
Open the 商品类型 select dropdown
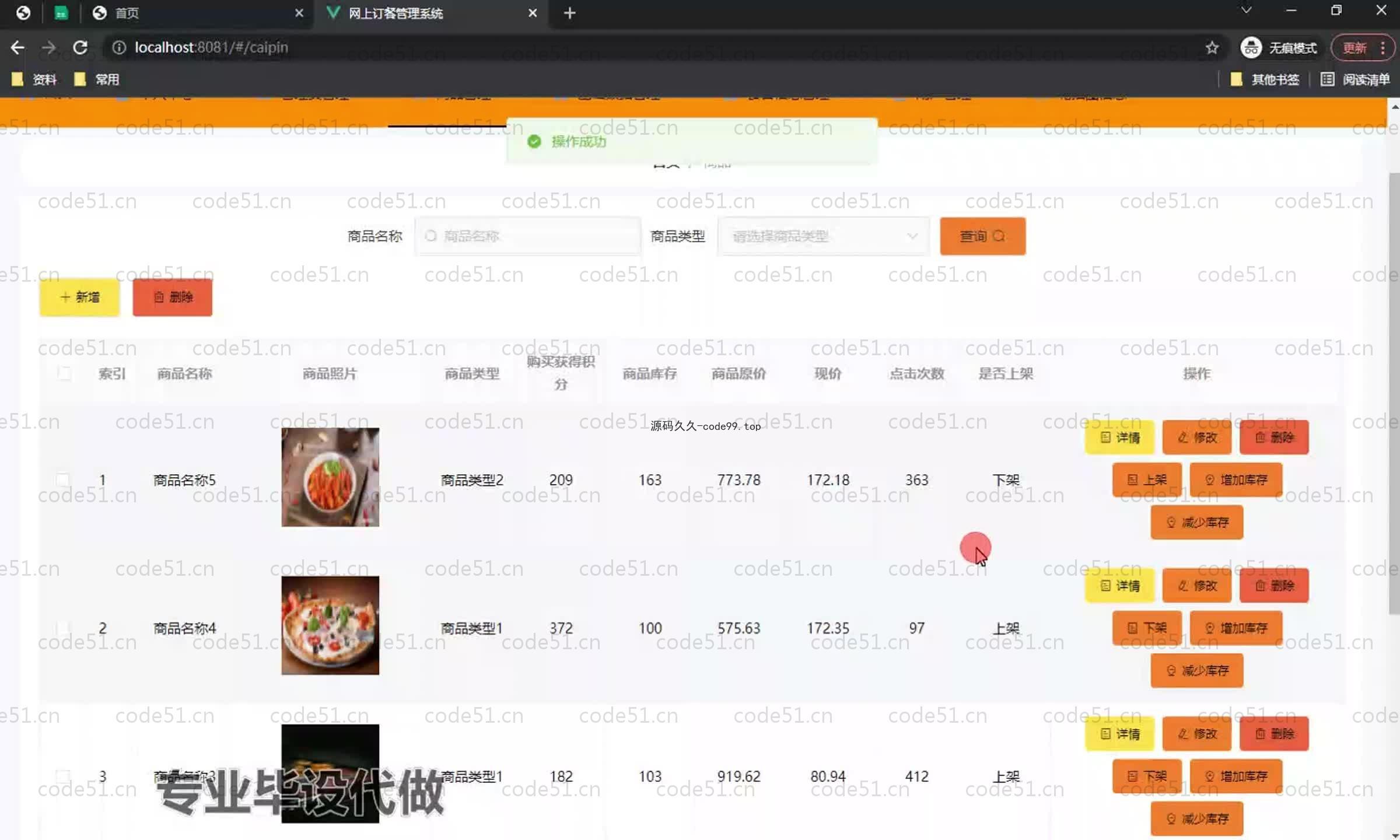pos(824,236)
